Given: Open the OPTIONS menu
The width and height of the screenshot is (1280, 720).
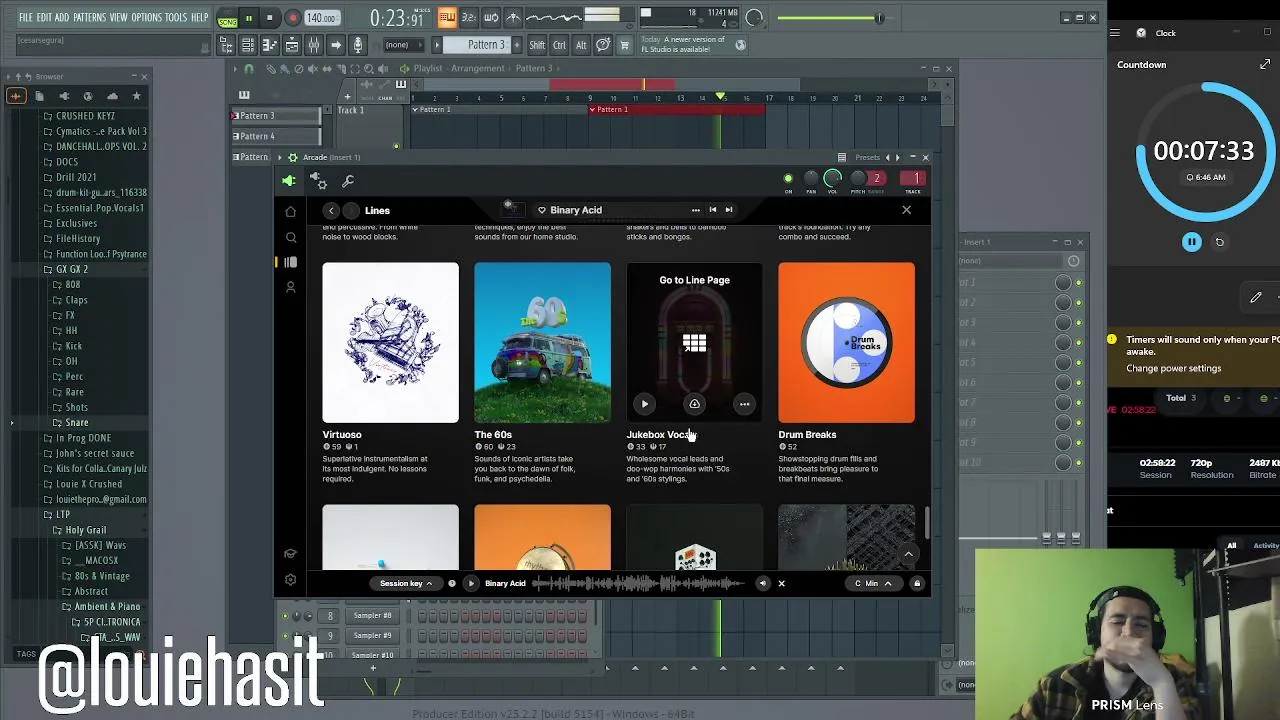Looking at the screenshot, I should click(x=146, y=18).
